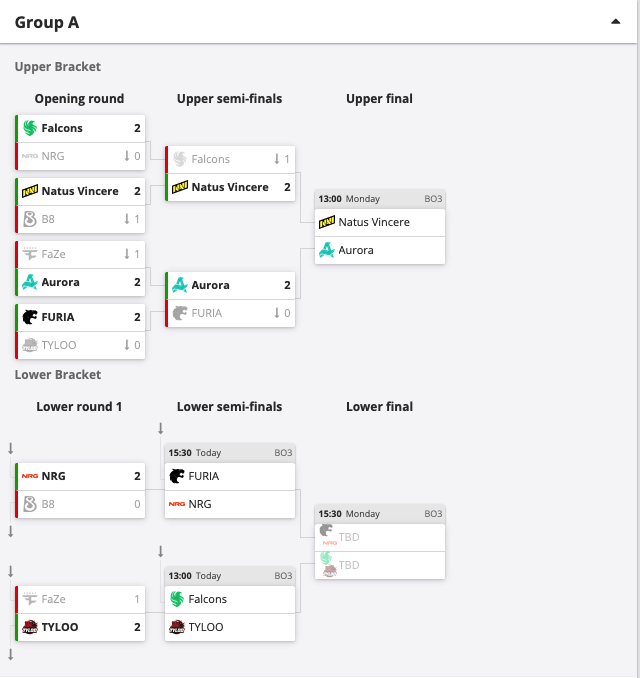Open the 13:00 Monday upper final match
Image resolution: width=640 pixels, height=678 pixels.
tap(380, 227)
